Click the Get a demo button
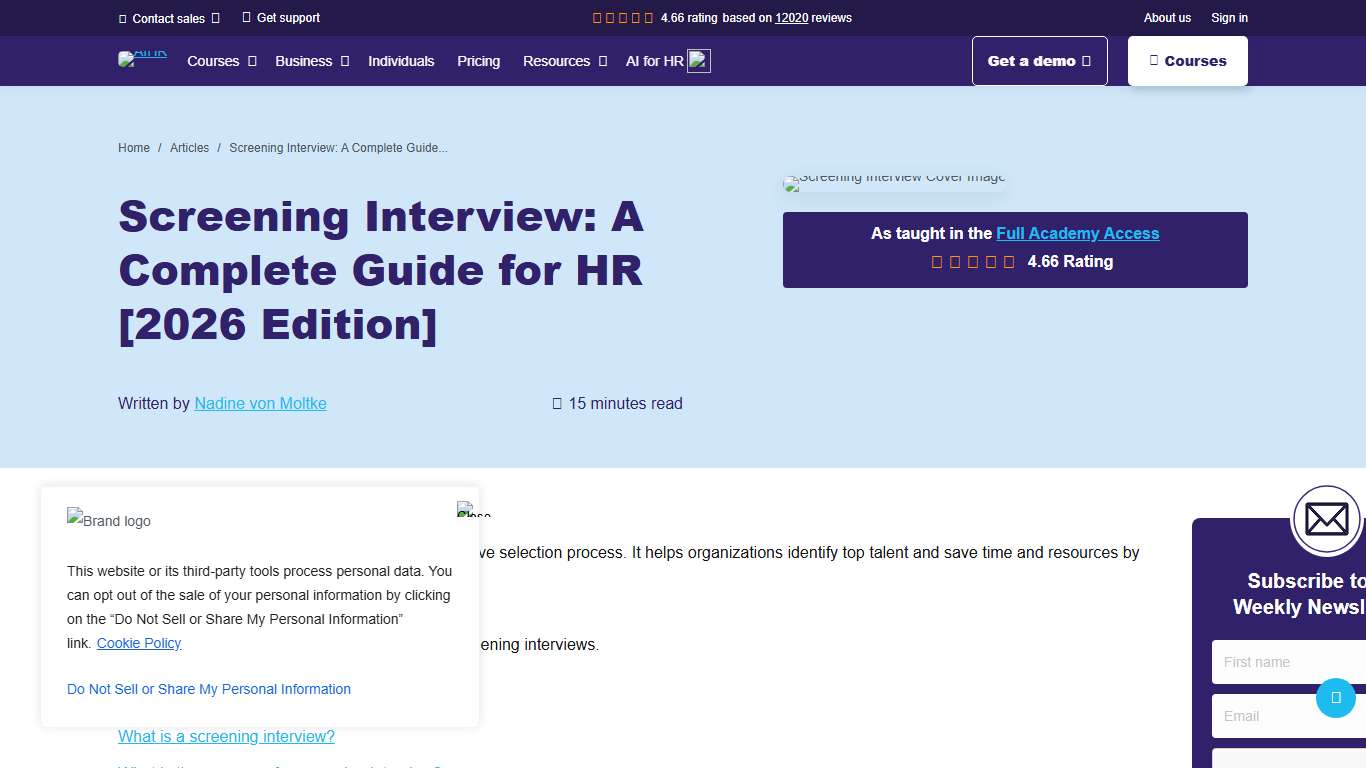The width and height of the screenshot is (1366, 768). coord(1039,60)
